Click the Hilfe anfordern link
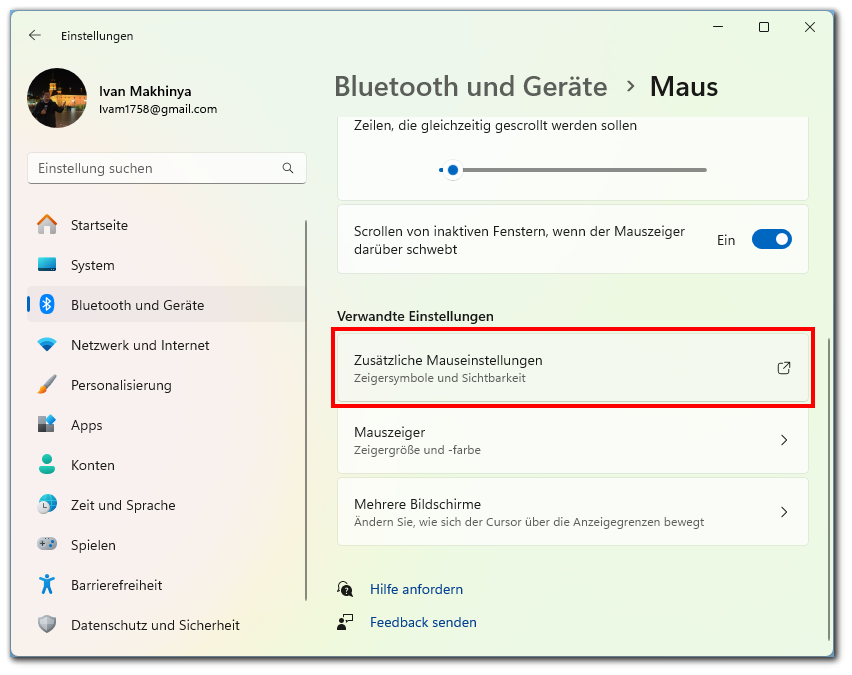 [416, 589]
